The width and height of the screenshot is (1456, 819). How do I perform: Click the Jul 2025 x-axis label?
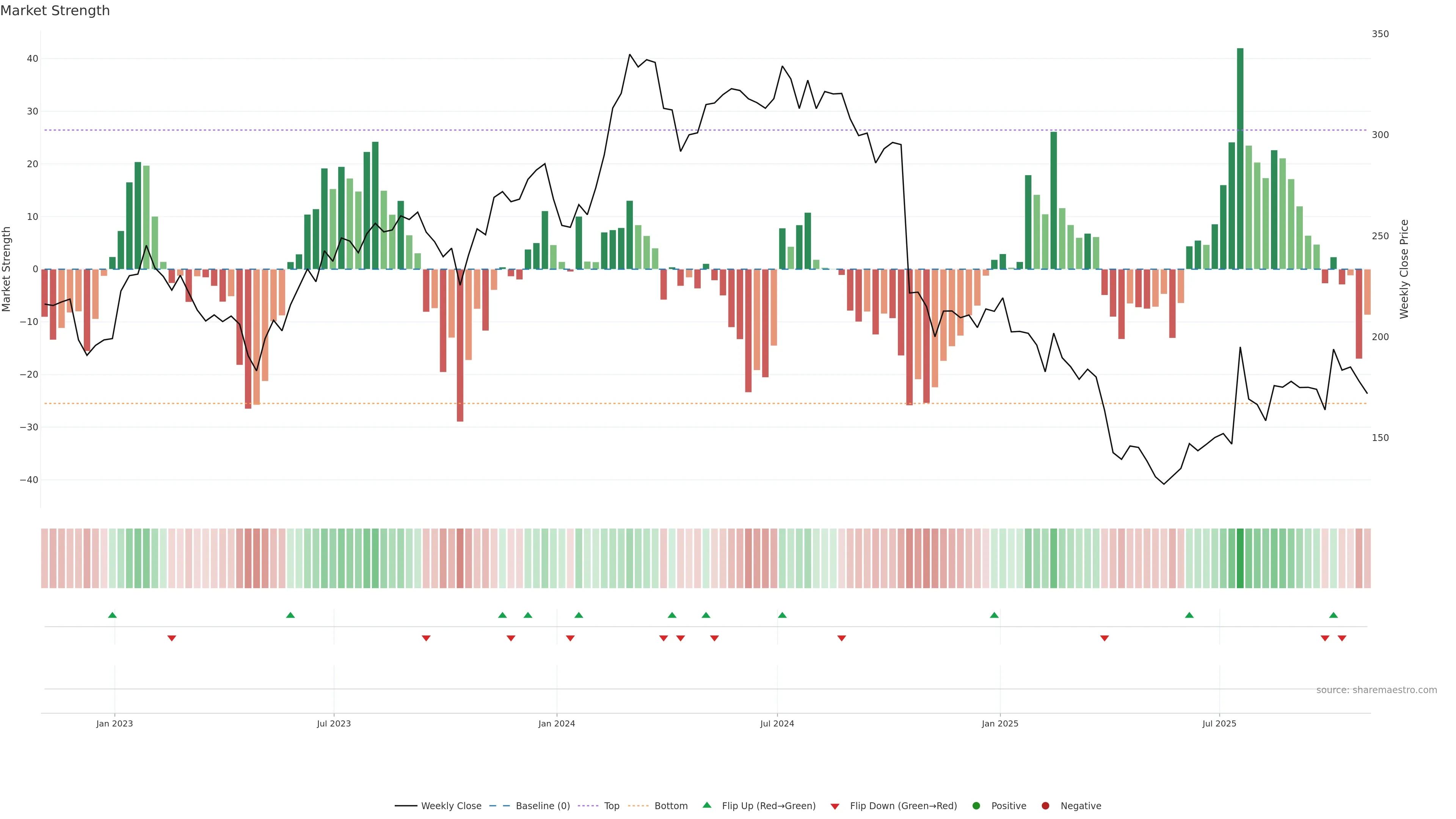pyautogui.click(x=1219, y=723)
